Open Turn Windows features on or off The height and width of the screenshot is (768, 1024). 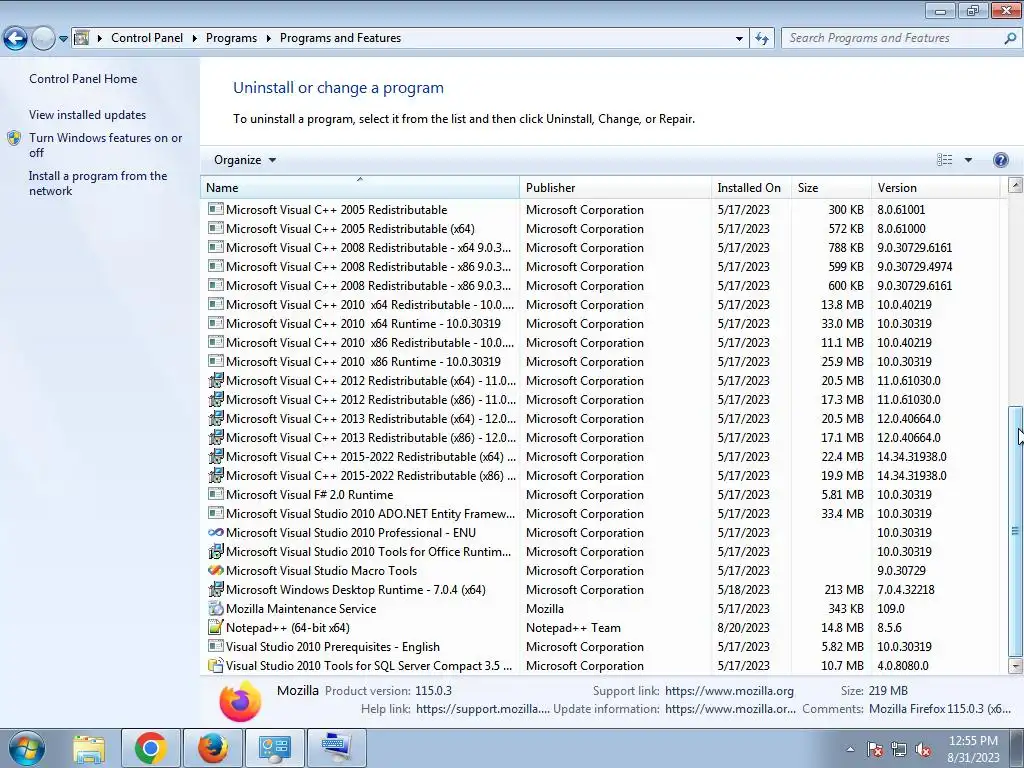[106, 145]
